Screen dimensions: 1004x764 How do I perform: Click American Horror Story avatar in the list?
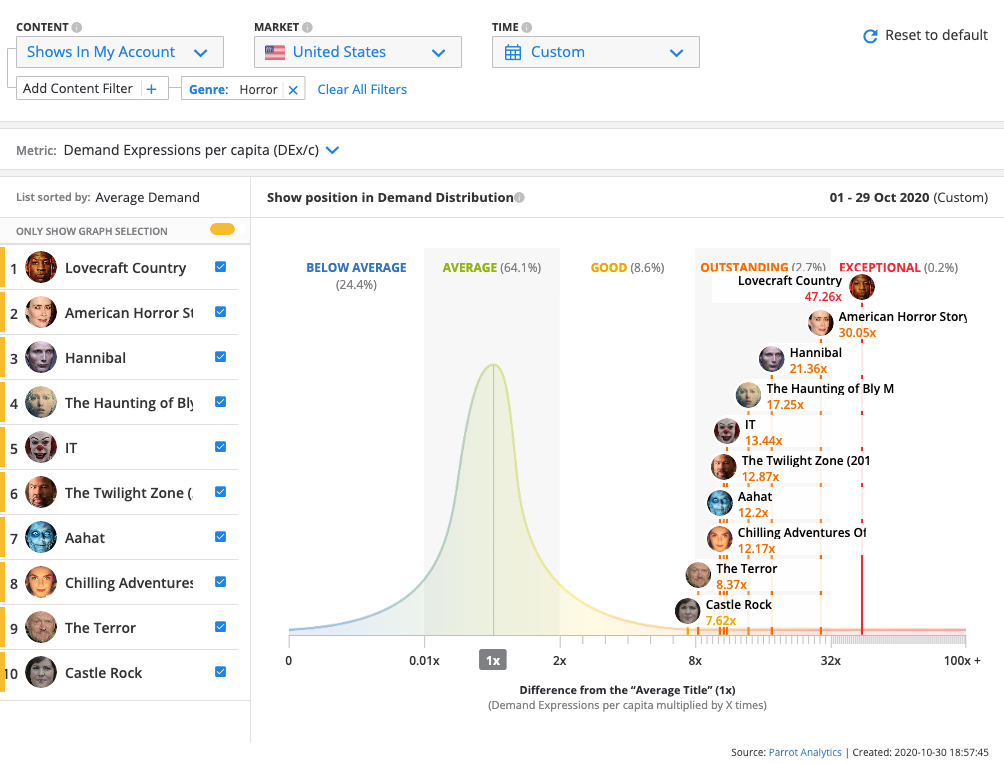click(x=41, y=312)
